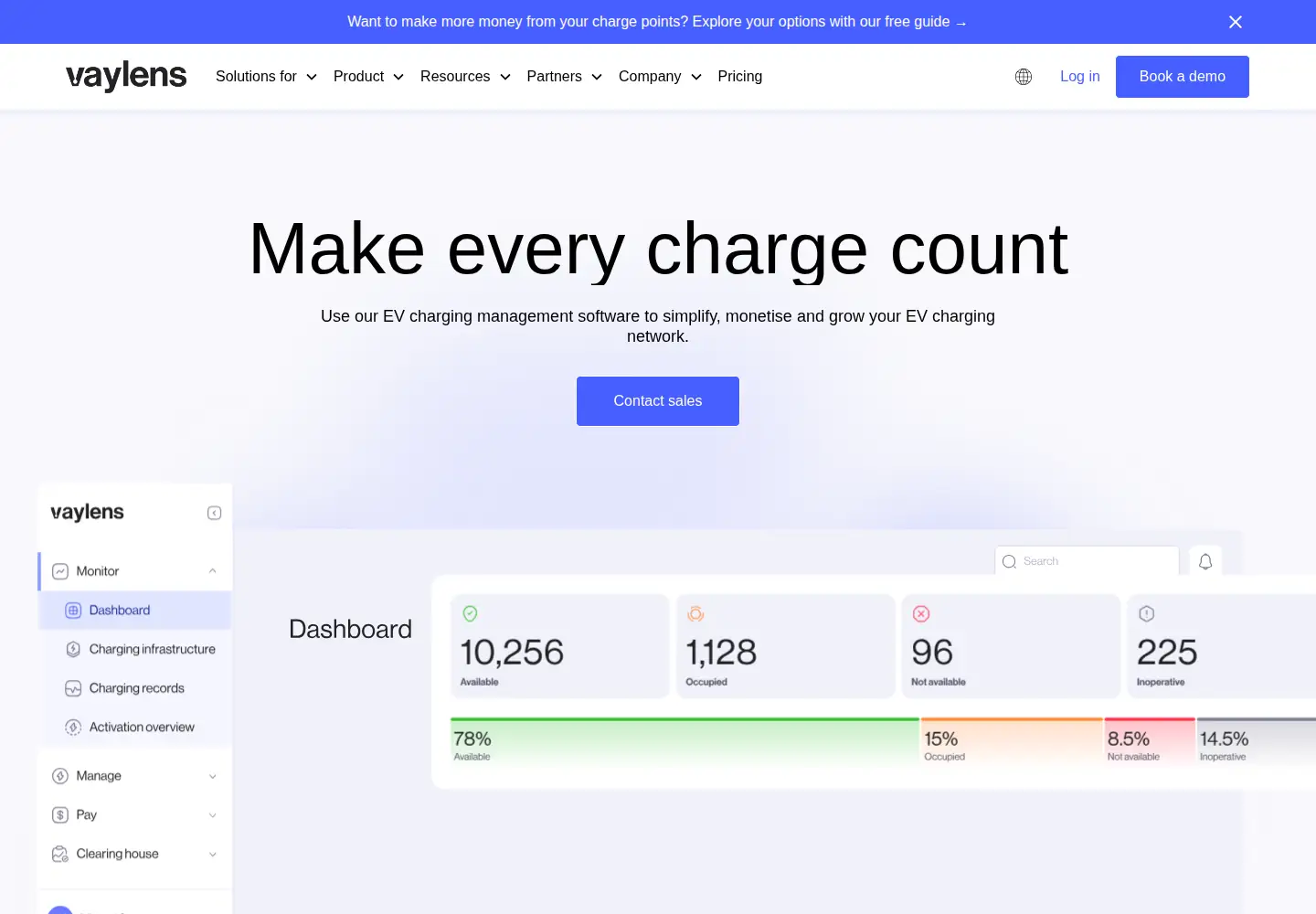
Task: Select Charging infrastructure in the sidebar
Action: coord(134,649)
